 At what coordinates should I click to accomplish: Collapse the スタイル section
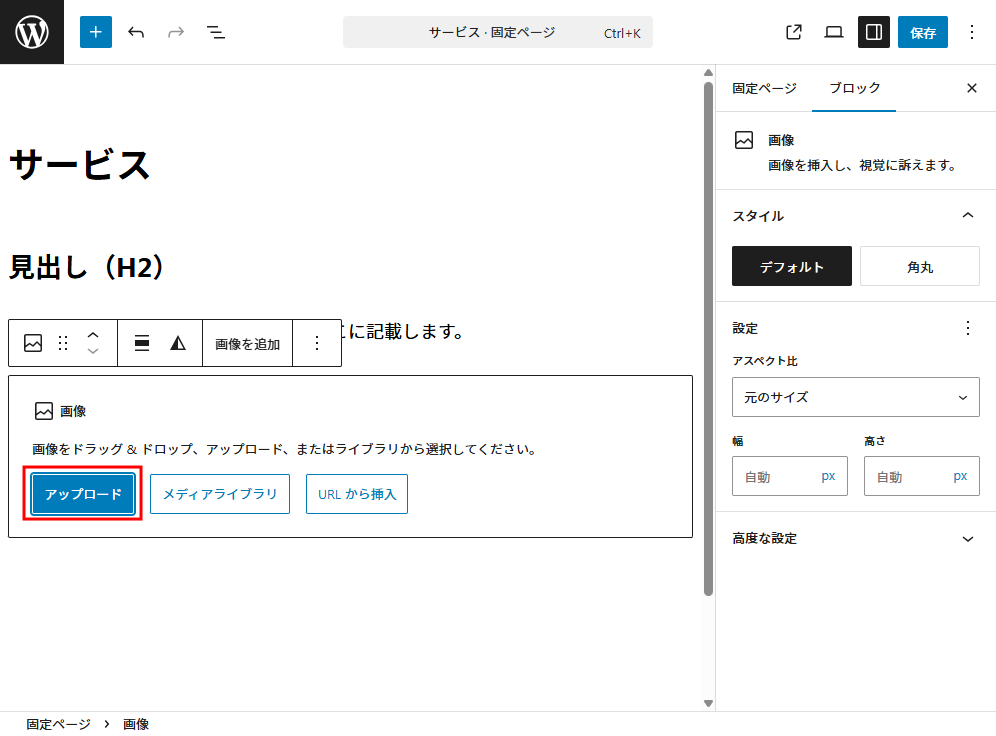(967, 215)
